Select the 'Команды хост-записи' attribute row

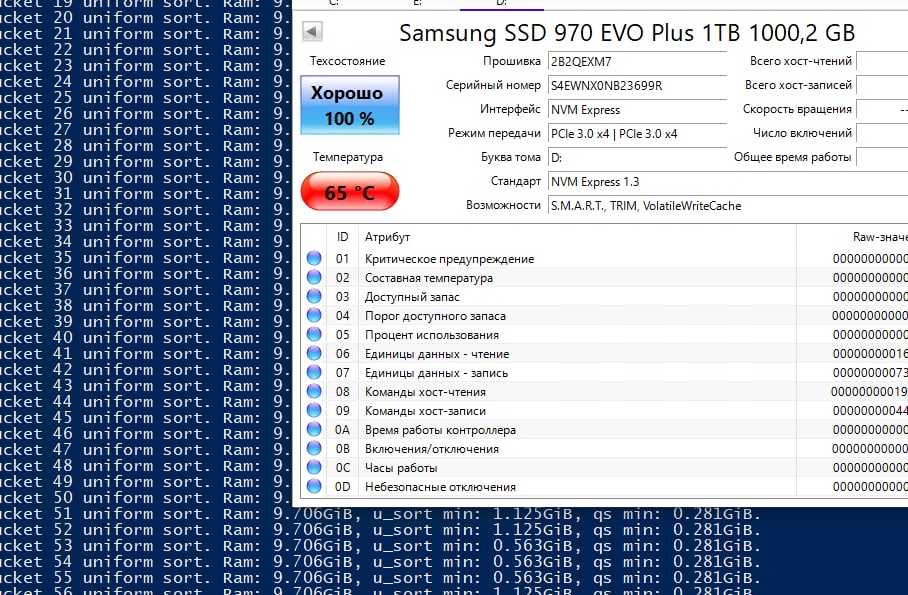tap(604, 411)
